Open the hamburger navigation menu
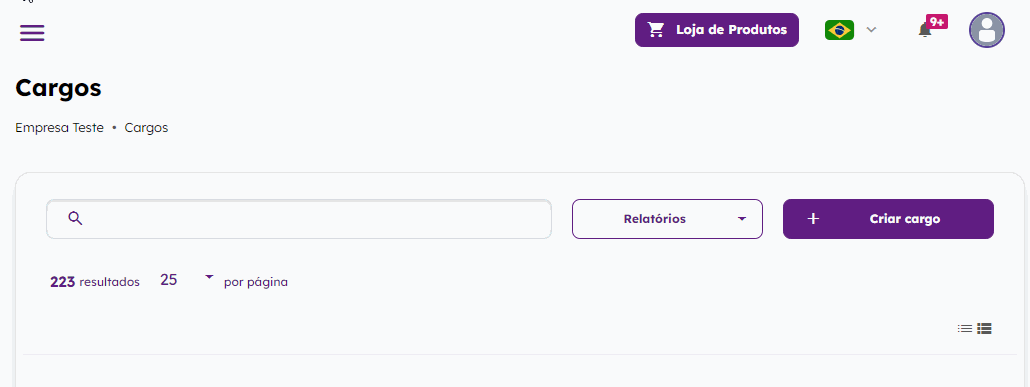The image size is (1030, 387). [32, 33]
